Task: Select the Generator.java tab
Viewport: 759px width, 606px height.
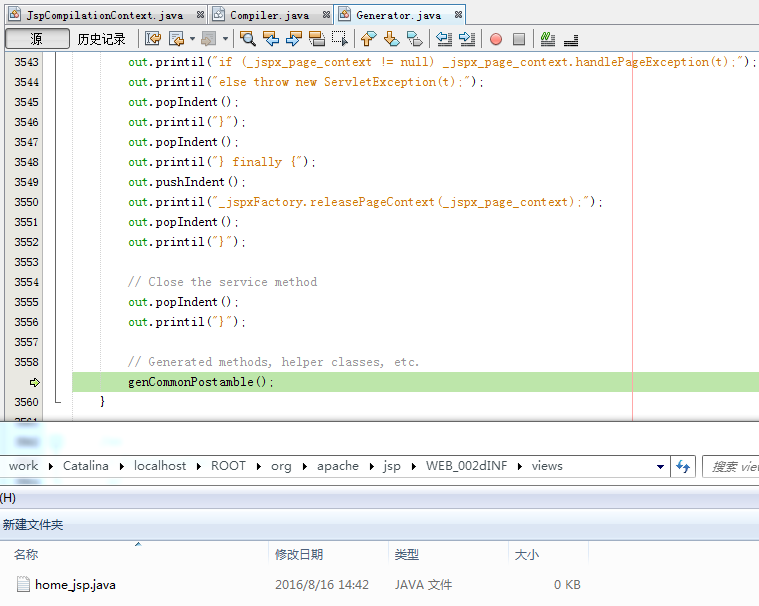Action: point(398,15)
